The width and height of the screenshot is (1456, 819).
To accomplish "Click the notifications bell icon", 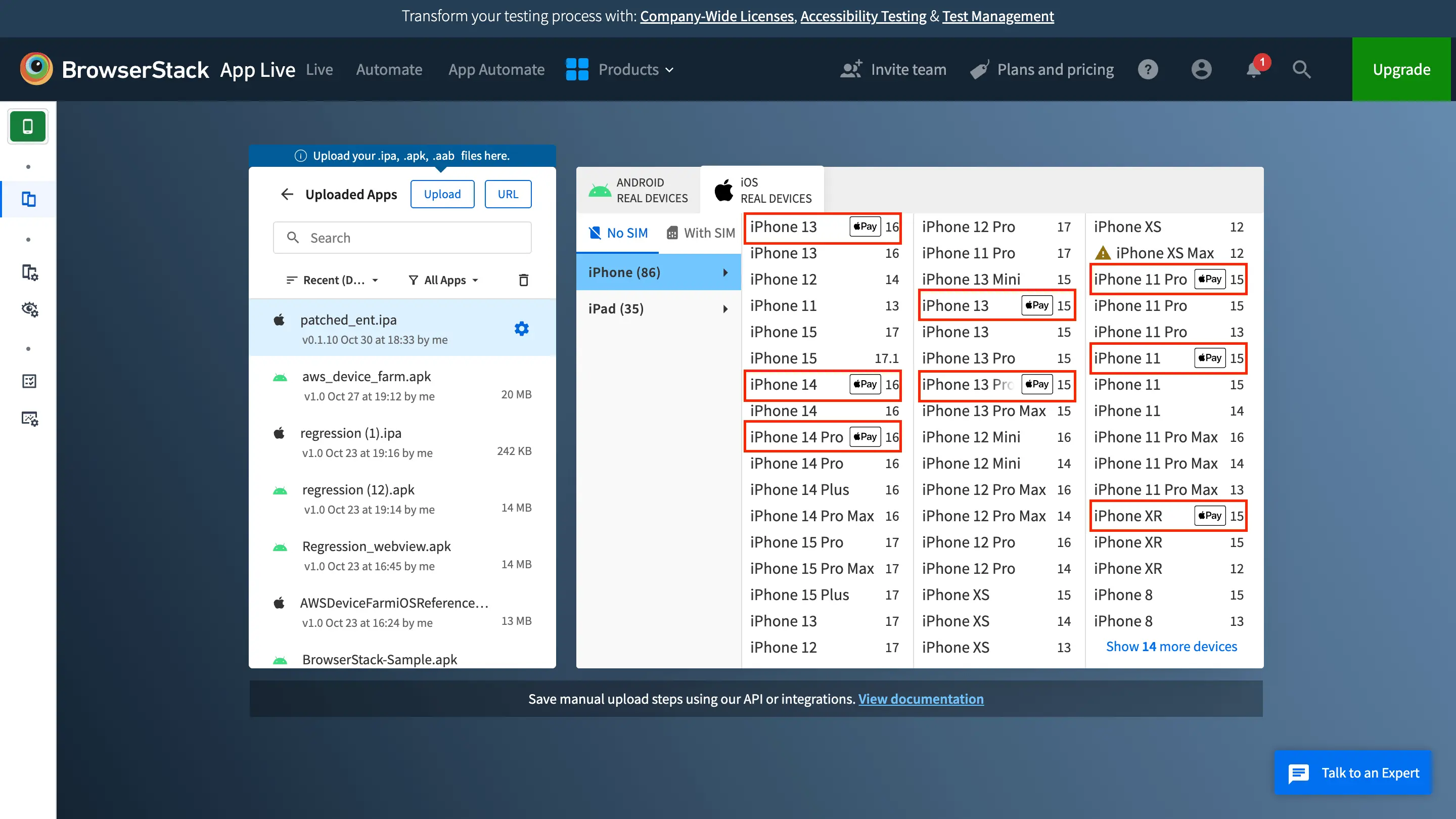I will point(1253,70).
